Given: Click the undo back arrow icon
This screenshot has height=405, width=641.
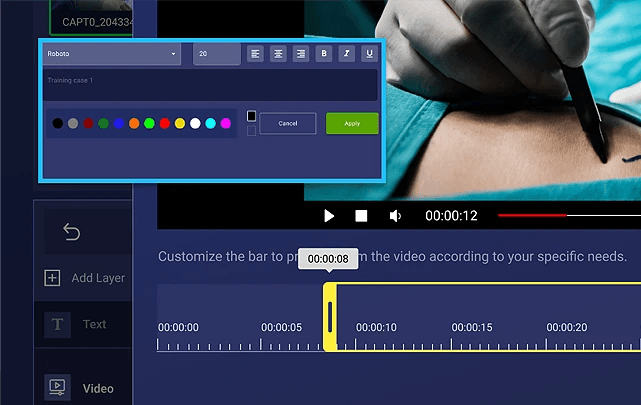Looking at the screenshot, I should pos(72,232).
